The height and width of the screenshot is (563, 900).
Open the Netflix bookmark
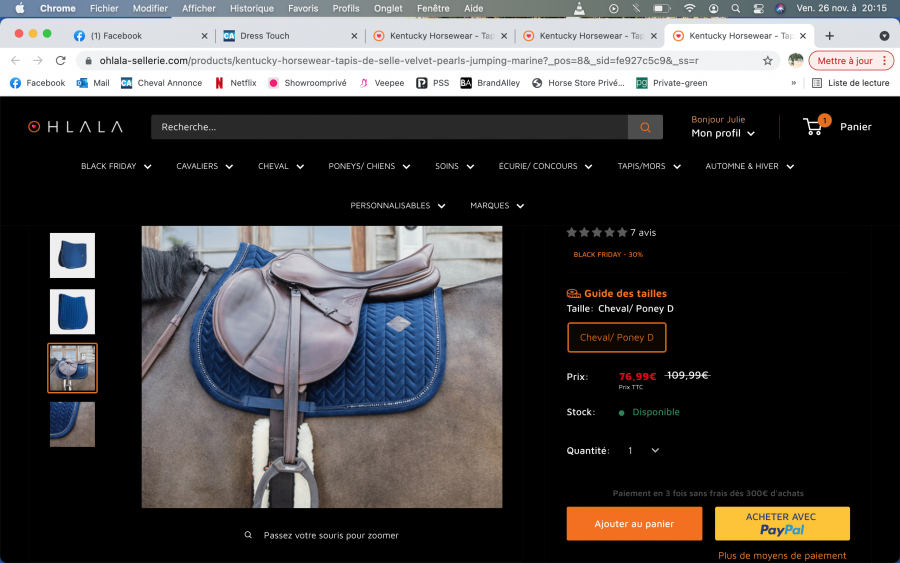(235, 83)
